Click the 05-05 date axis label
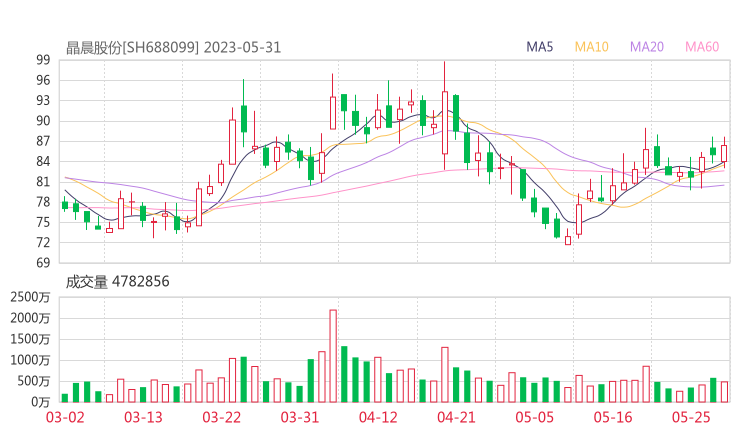Image resolution: width=740 pixels, height=440 pixels. [535, 417]
